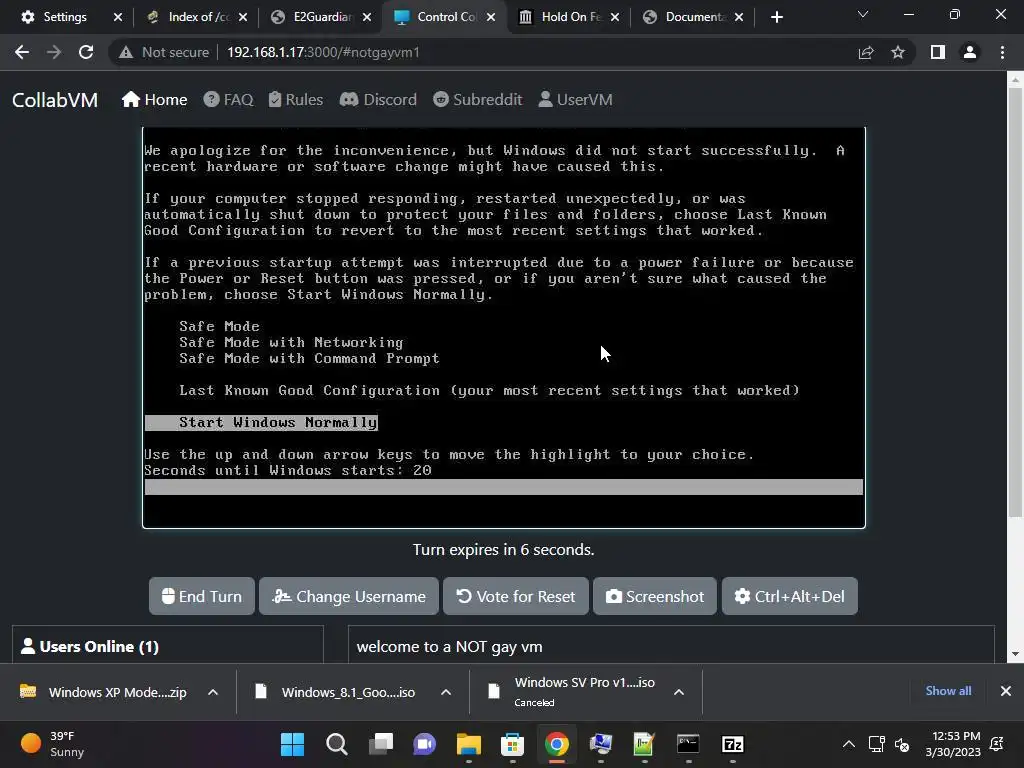Click Vote for Reset button
1024x768 pixels.
pyautogui.click(x=516, y=596)
